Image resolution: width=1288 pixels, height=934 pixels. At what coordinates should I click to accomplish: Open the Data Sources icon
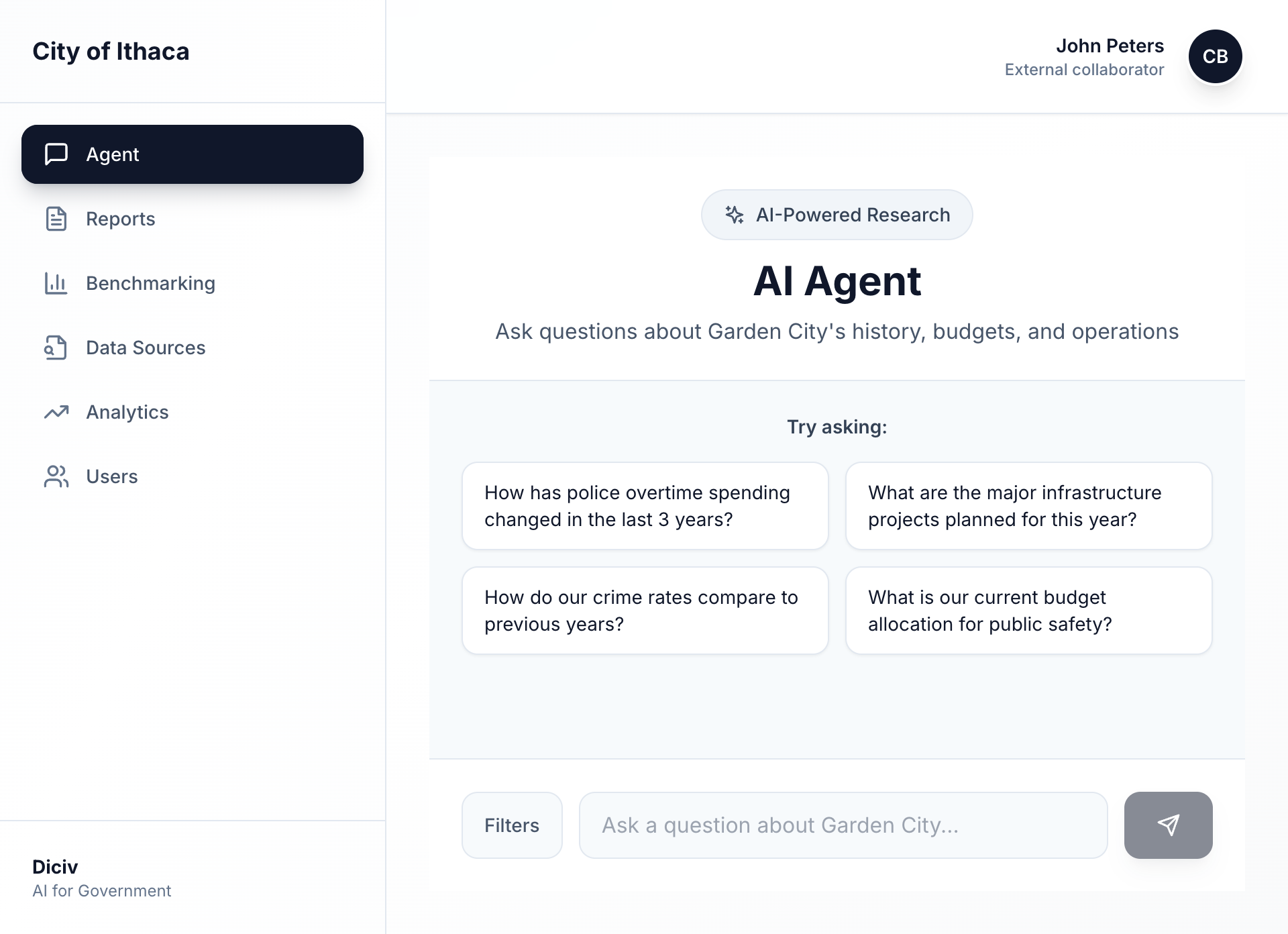(56, 348)
